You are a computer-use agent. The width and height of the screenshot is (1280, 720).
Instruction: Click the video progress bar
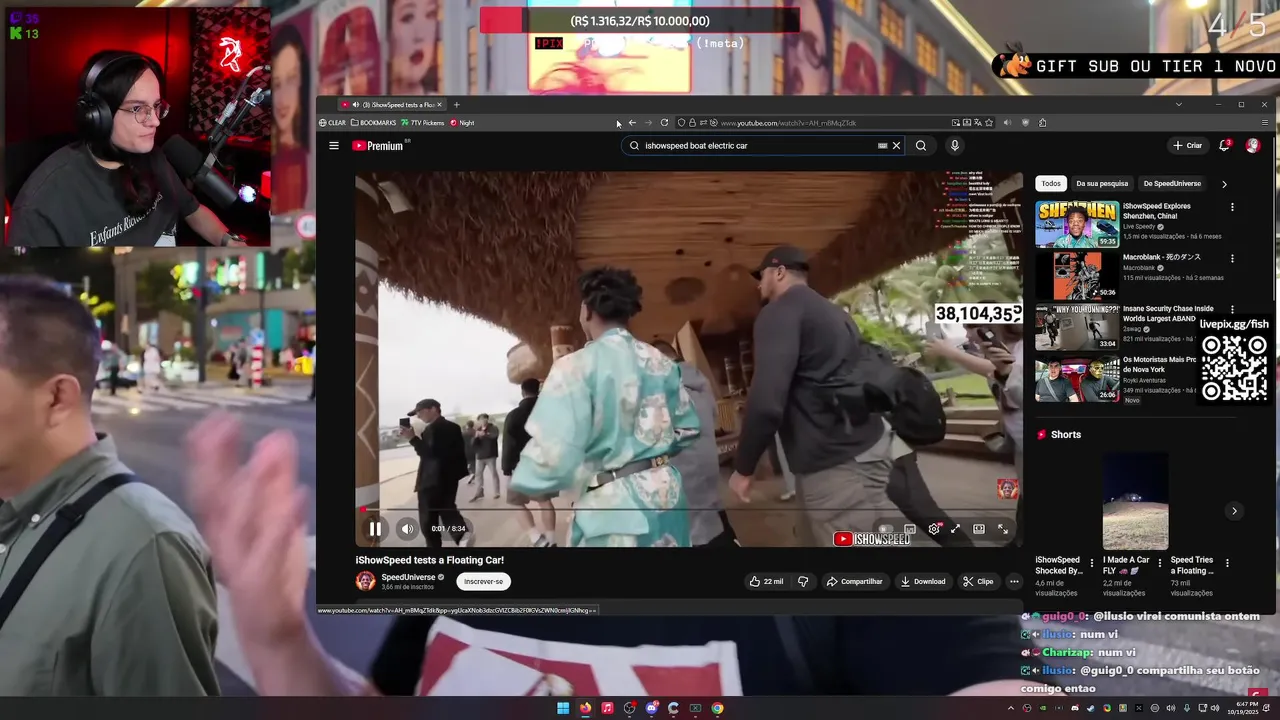[689, 509]
